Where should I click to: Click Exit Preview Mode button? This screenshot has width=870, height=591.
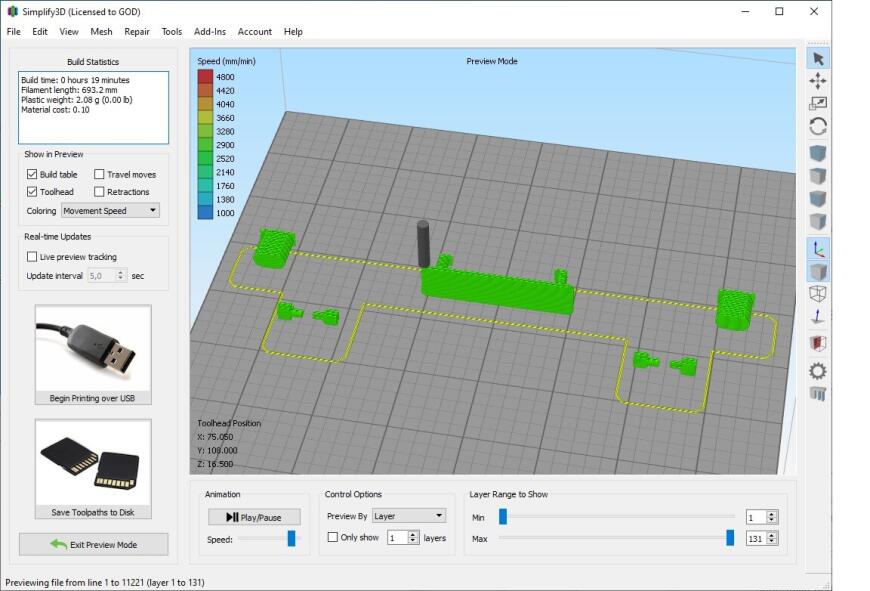pos(93,544)
